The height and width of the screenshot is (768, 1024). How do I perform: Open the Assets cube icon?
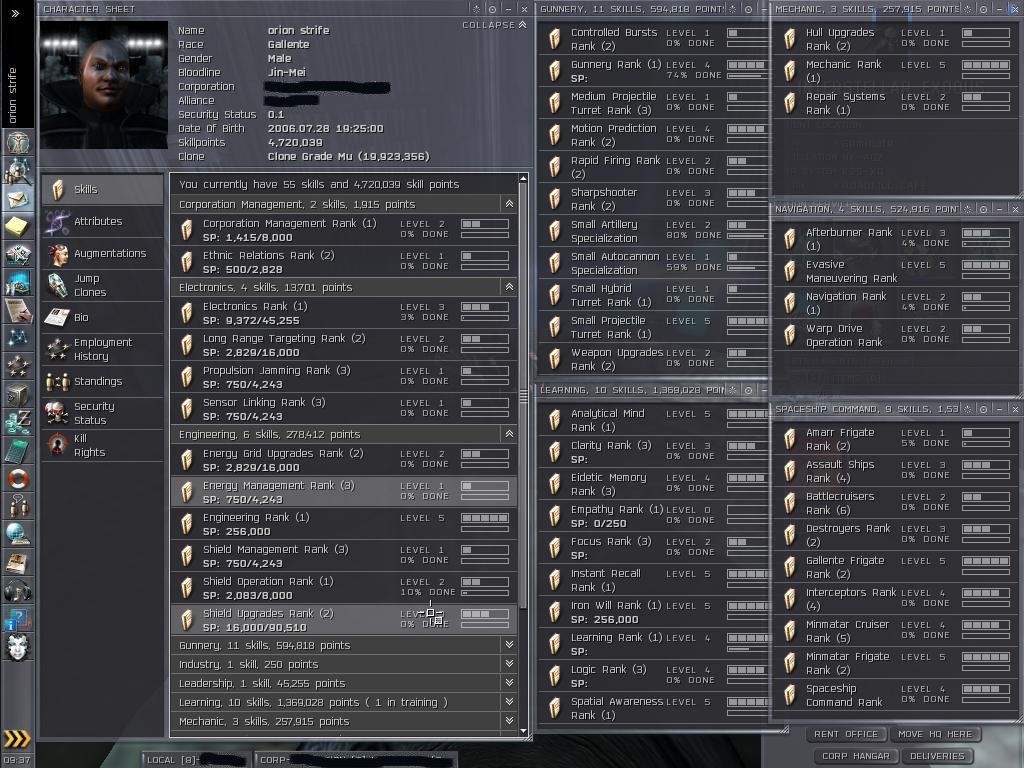(x=18, y=394)
